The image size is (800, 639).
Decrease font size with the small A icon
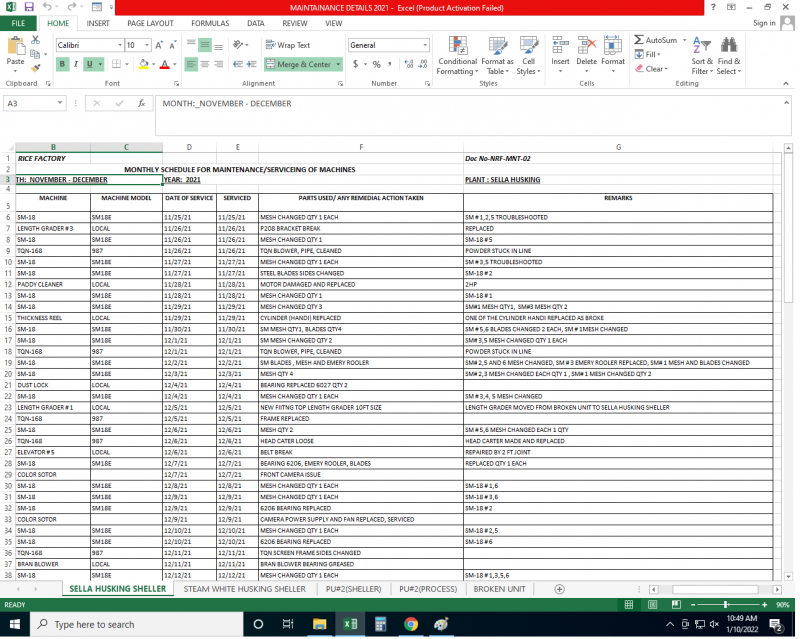tap(172, 45)
